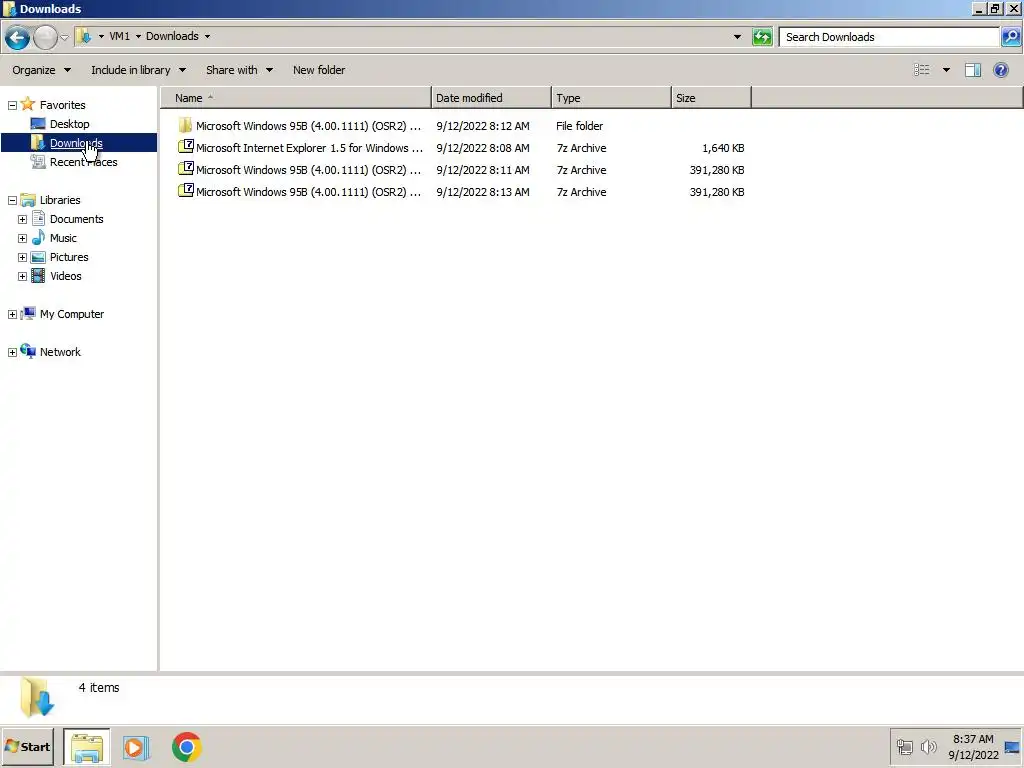
Task: Open the Share with menu
Action: [x=239, y=70]
